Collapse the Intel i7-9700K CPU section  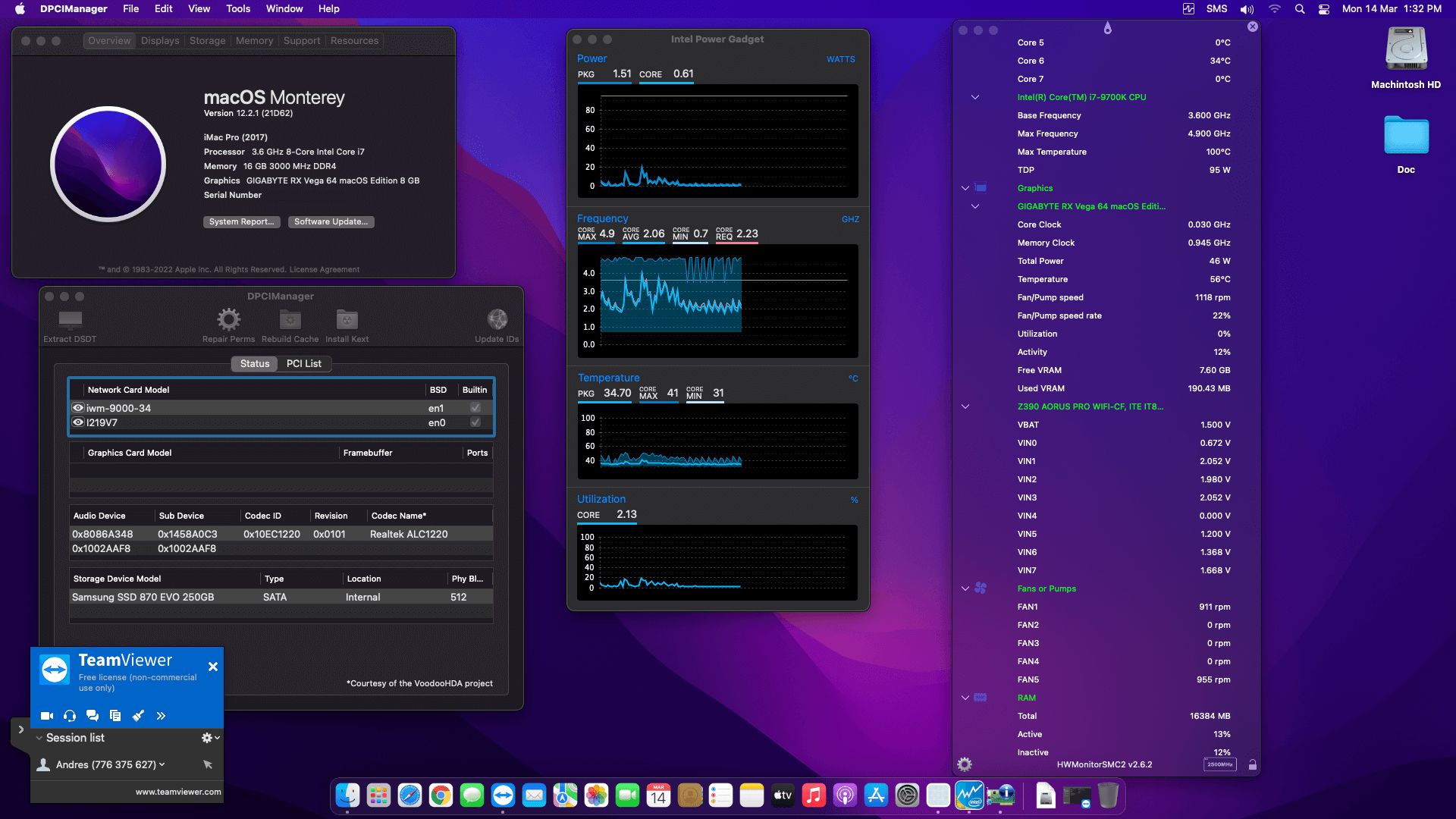pos(975,97)
